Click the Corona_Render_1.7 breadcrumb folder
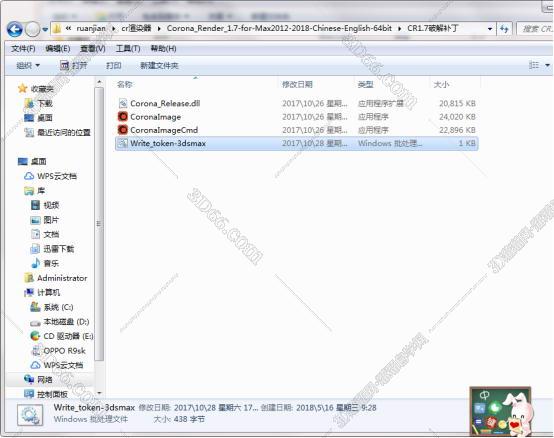The width and height of the screenshot is (554, 438). click(x=279, y=28)
